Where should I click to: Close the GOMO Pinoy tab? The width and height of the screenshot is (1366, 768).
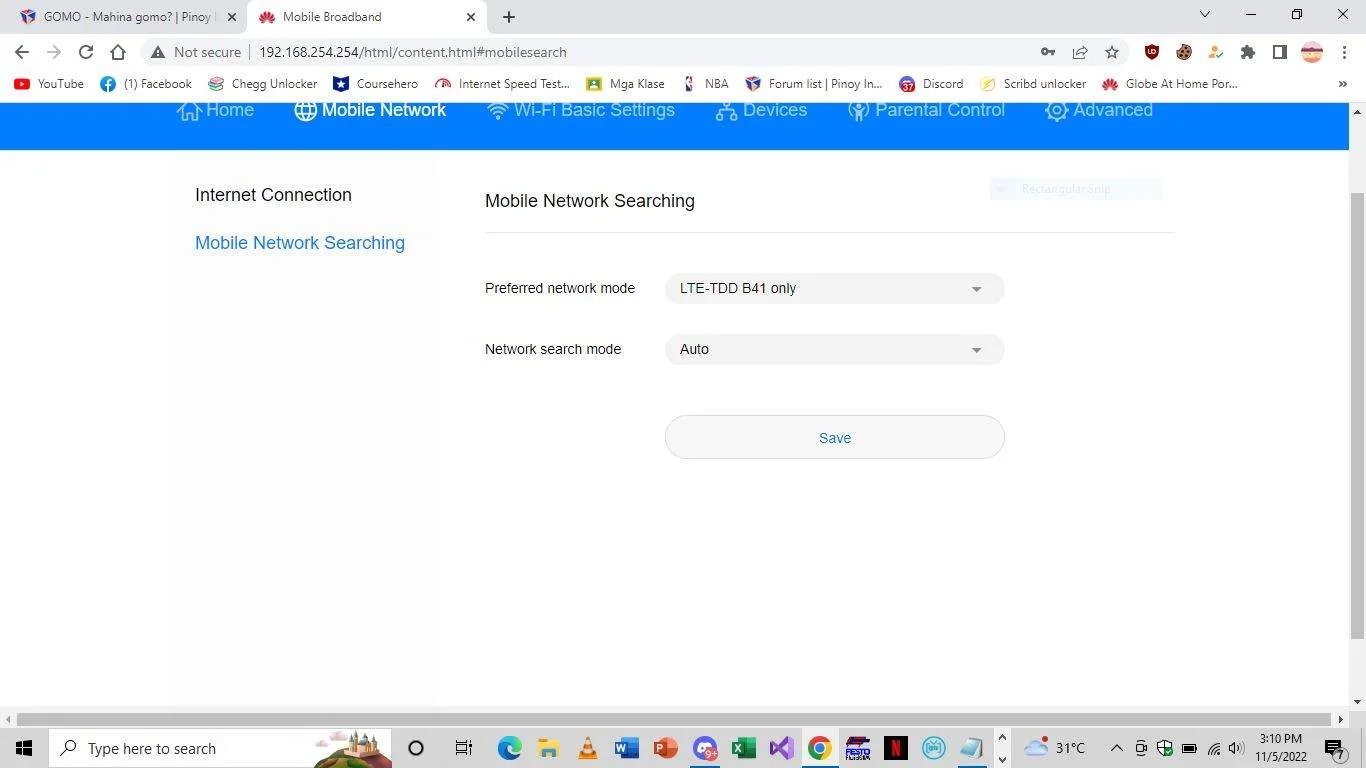pyautogui.click(x=232, y=17)
